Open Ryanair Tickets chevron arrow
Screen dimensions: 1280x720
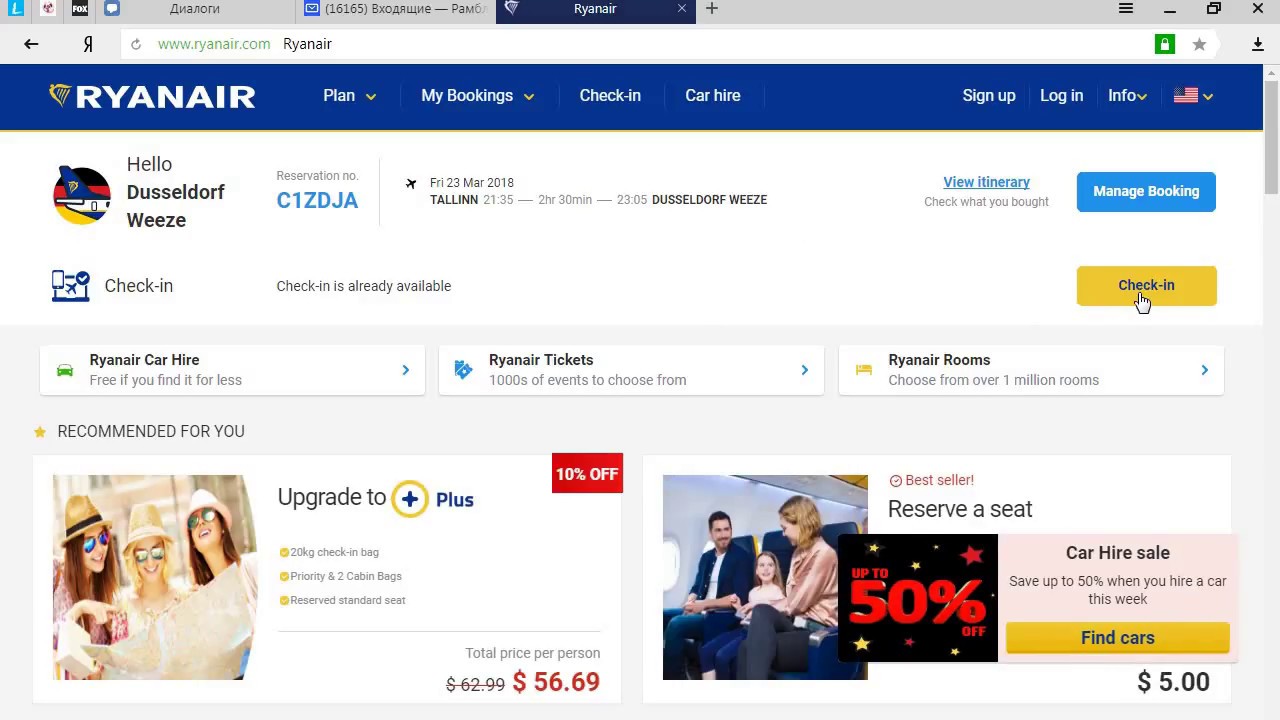click(x=804, y=370)
